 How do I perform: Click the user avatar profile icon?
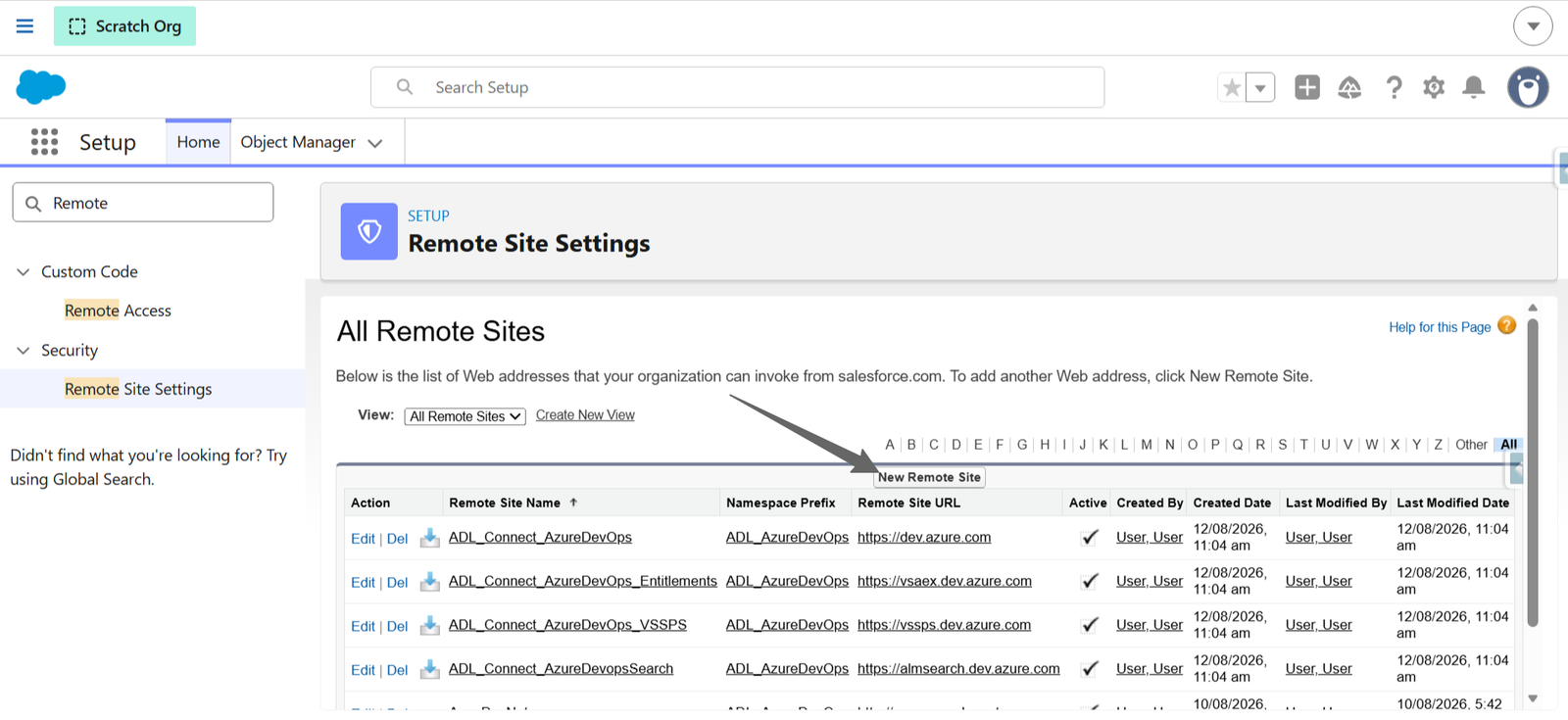click(x=1528, y=87)
